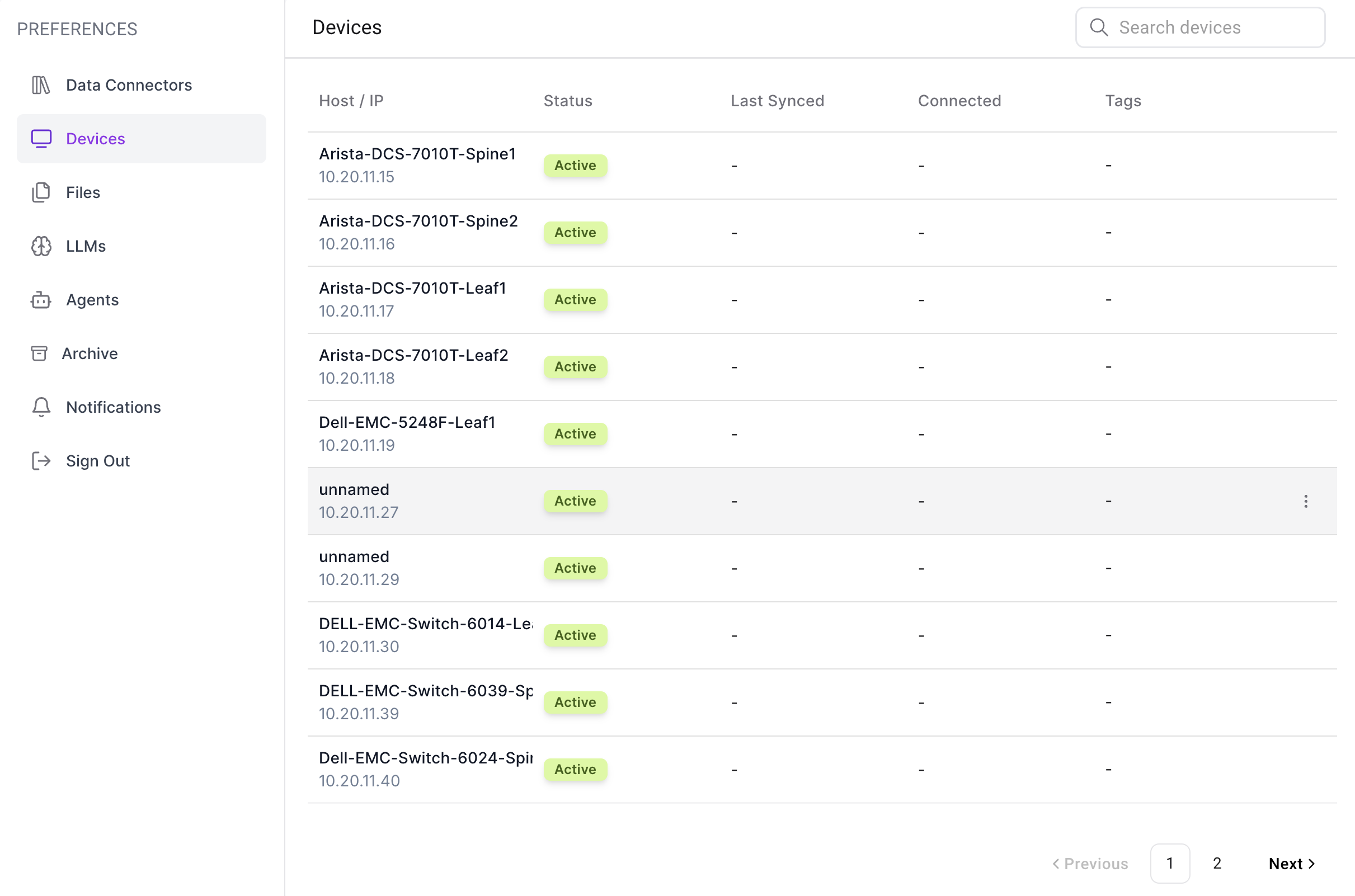Click the Sign Out arrow icon
The width and height of the screenshot is (1355, 896).
[41, 461]
